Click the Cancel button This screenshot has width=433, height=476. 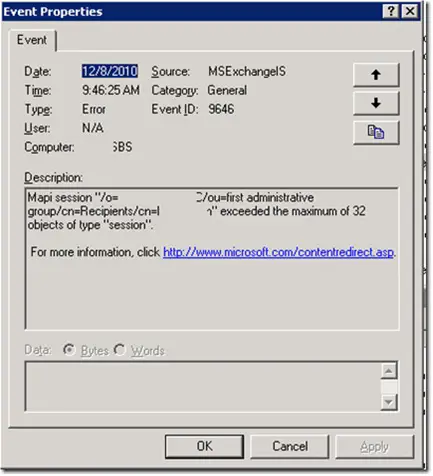tap(290, 446)
